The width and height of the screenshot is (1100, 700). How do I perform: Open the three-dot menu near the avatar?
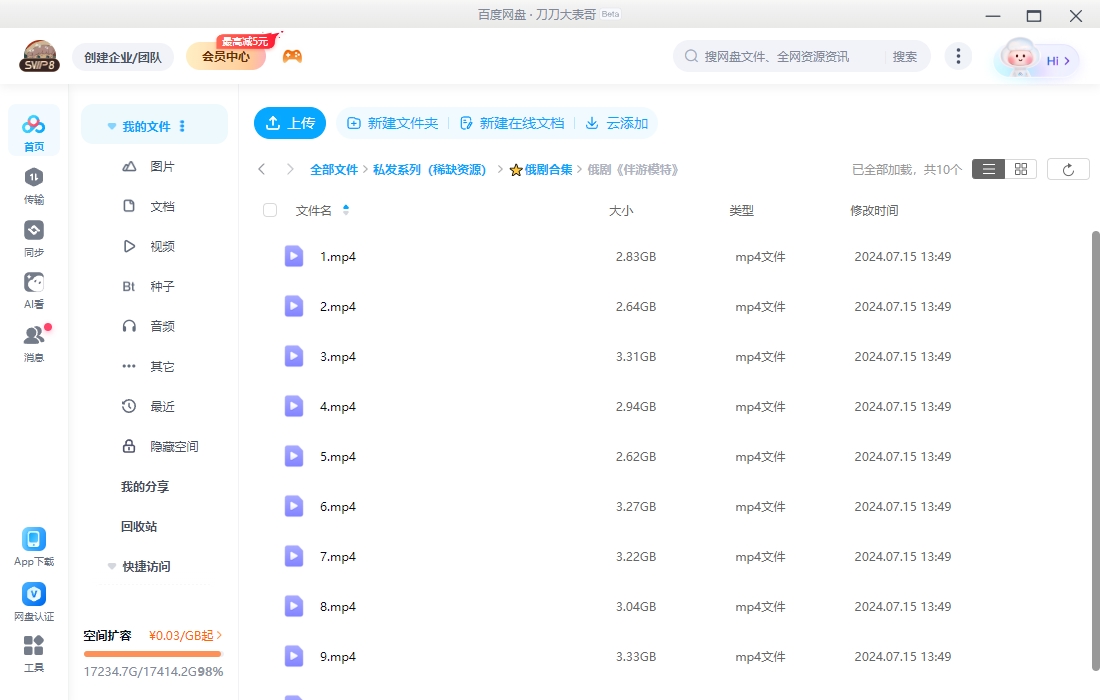(x=958, y=56)
